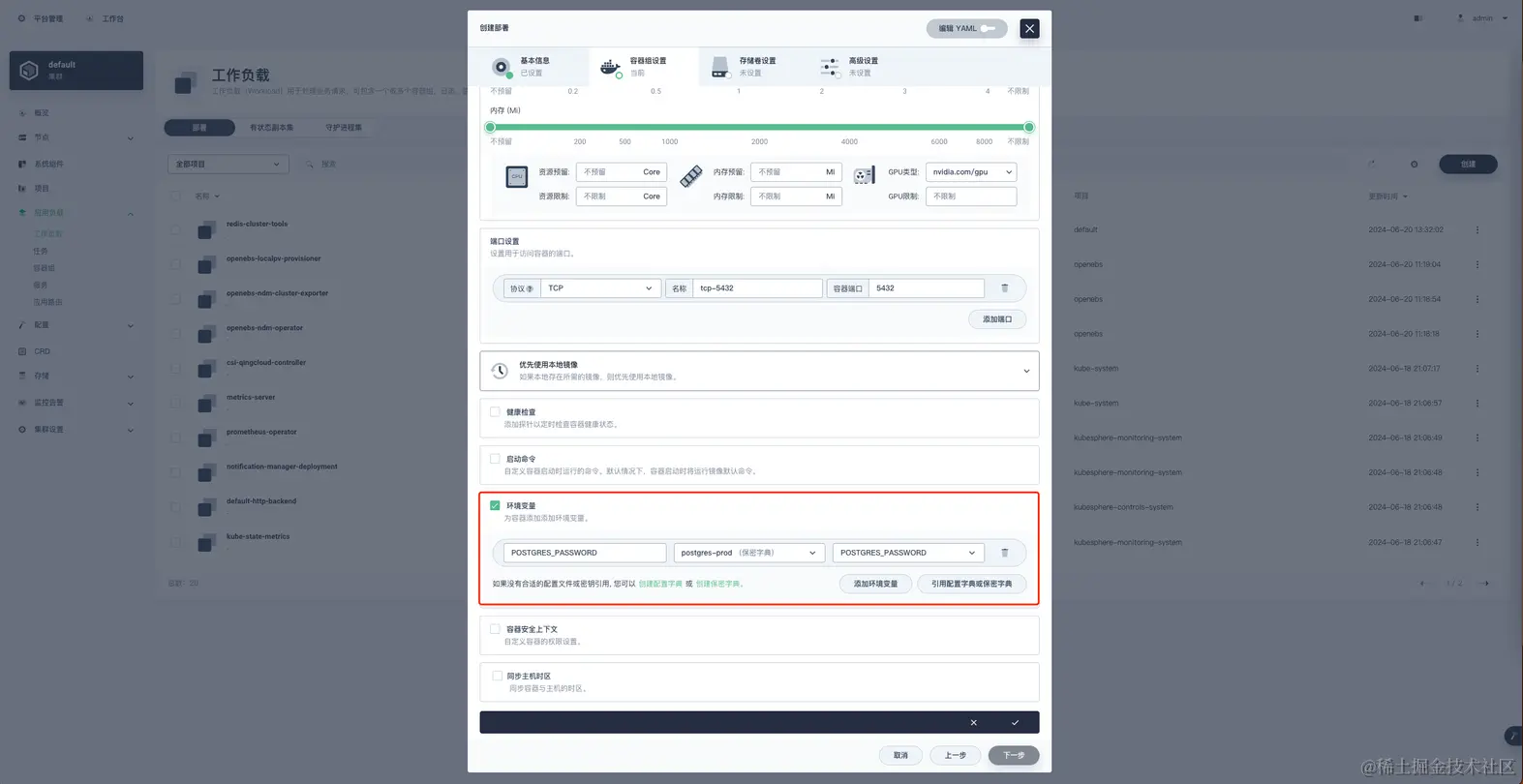Open the POSTGRES_PASSWORD key dropdown
Viewport: 1523px width, 784px height.
point(908,553)
